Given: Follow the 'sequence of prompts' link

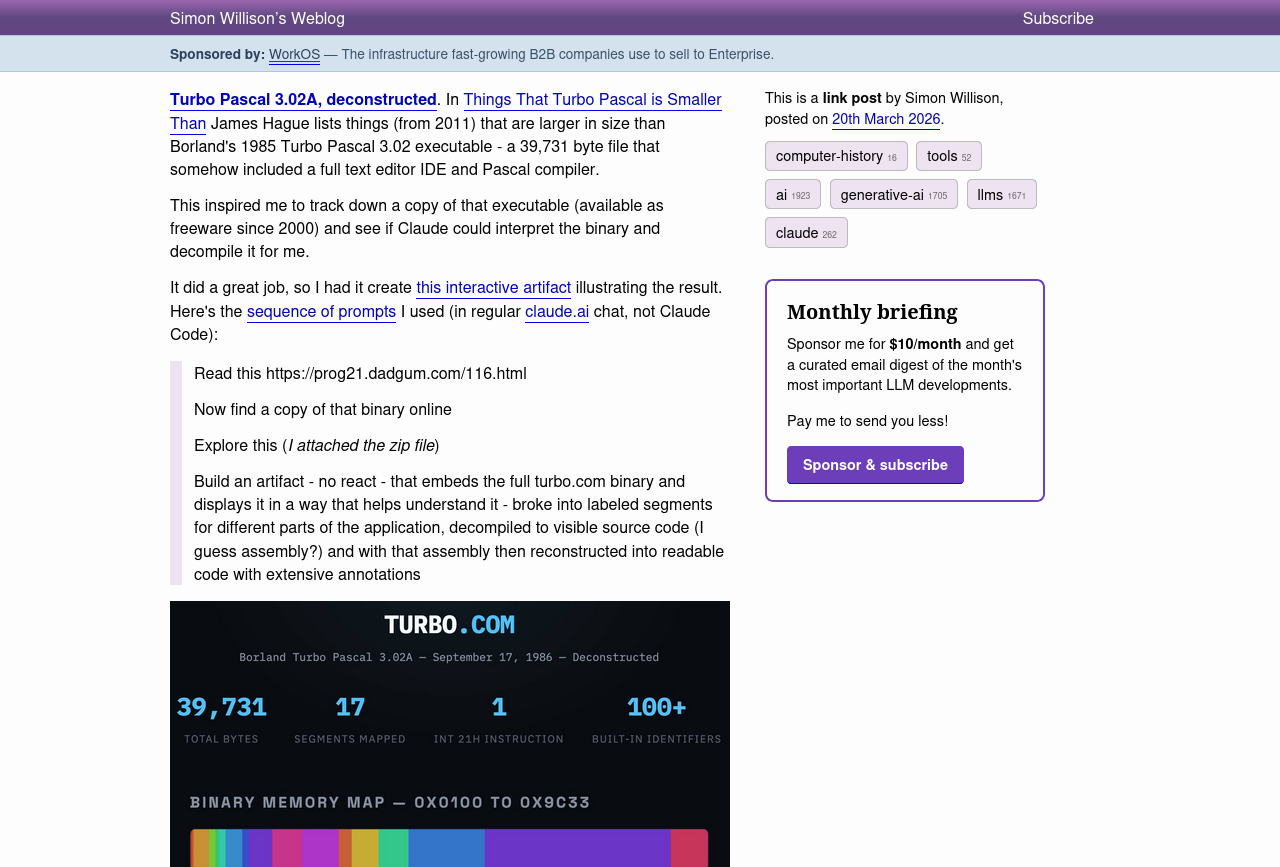Looking at the screenshot, I should (321, 311).
